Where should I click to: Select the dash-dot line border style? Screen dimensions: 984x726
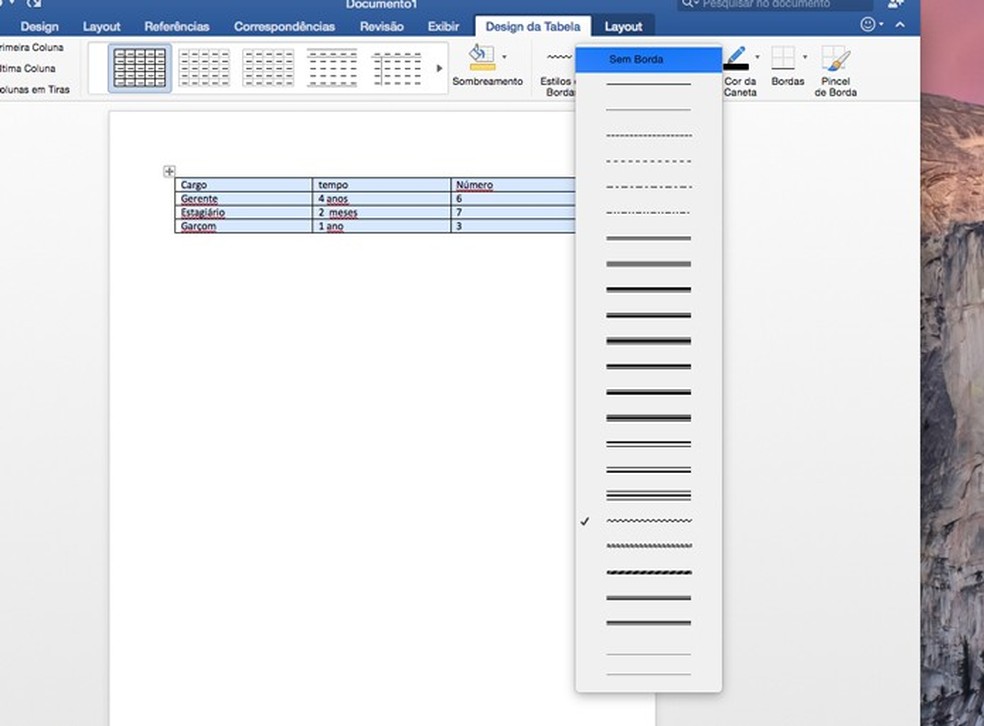pos(648,187)
